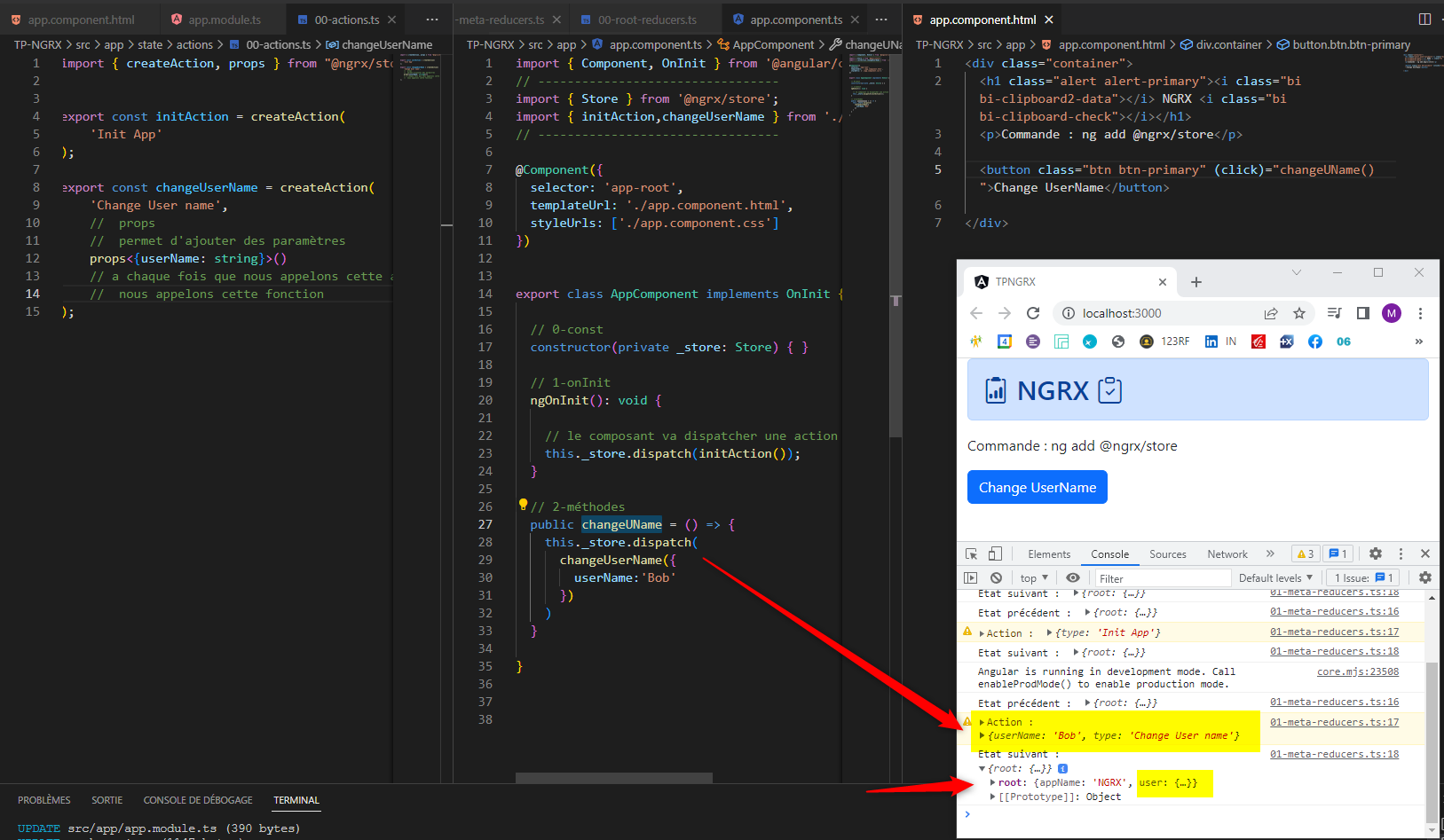This screenshot has height=840, width=1444.
Task: Show the console sidebar panel icon
Action: [971, 577]
